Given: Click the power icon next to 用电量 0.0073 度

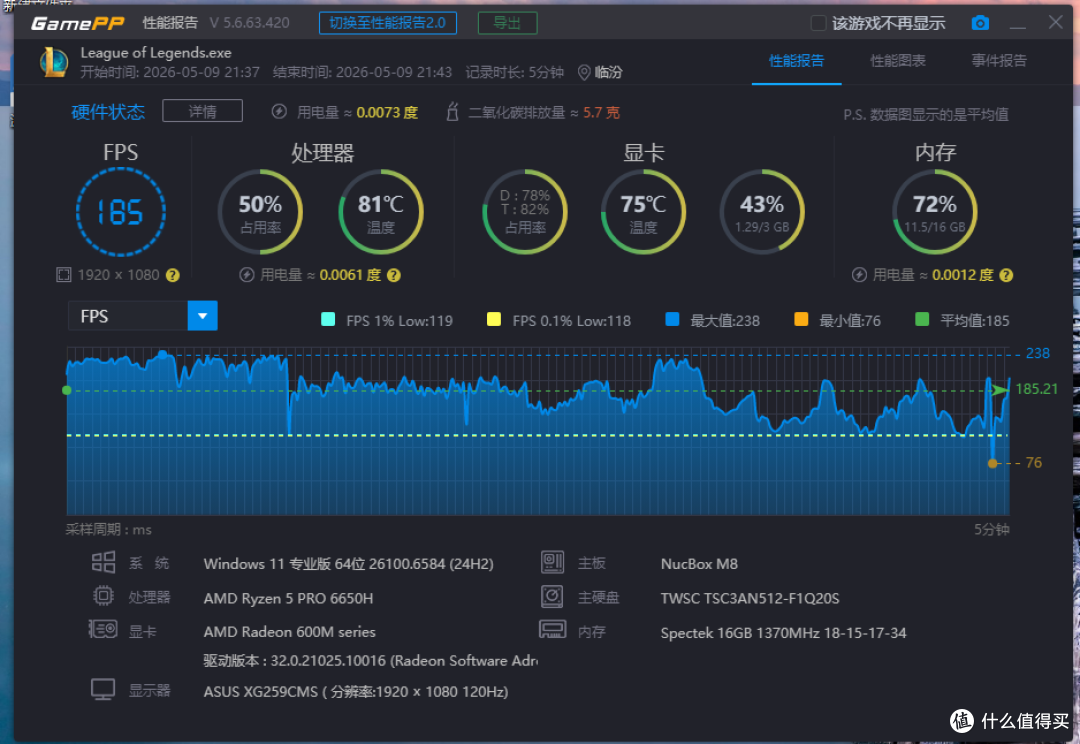Looking at the screenshot, I should coord(279,112).
